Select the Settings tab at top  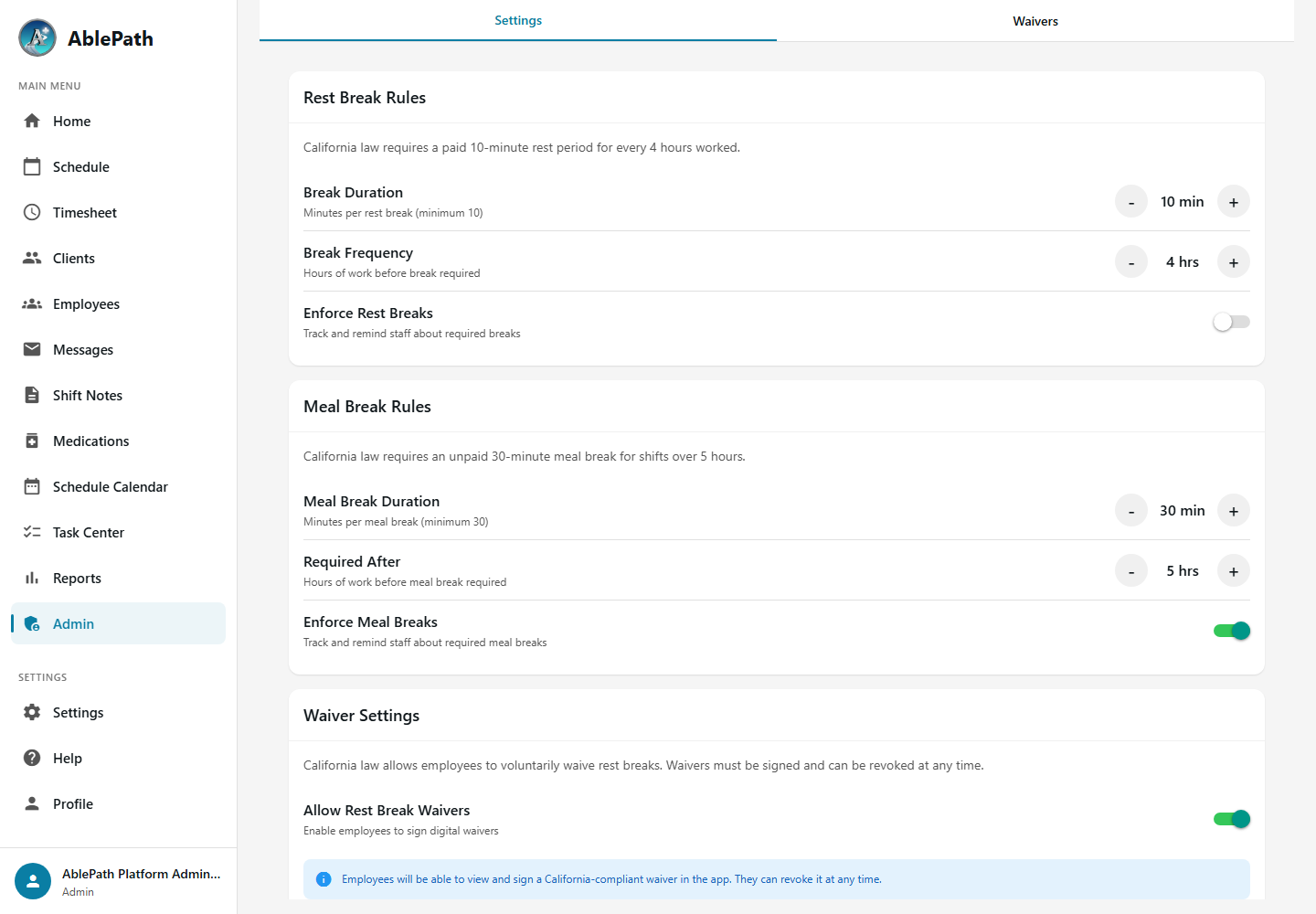(x=518, y=20)
